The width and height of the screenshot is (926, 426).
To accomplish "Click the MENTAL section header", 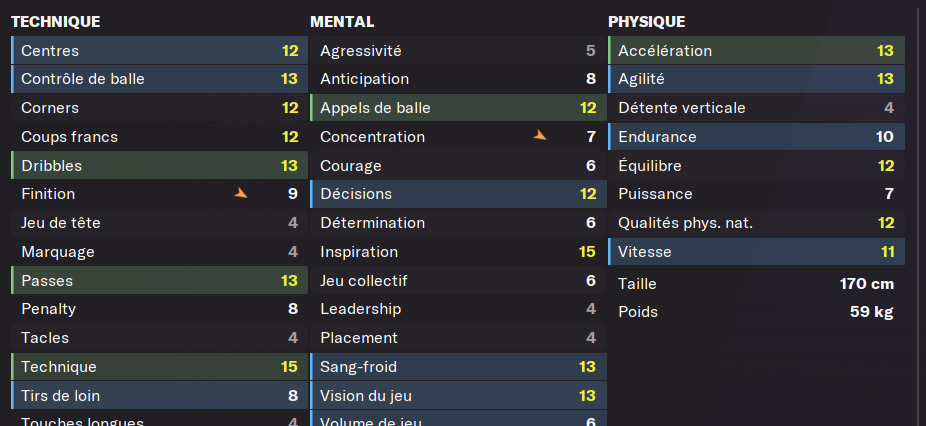I will (x=342, y=22).
